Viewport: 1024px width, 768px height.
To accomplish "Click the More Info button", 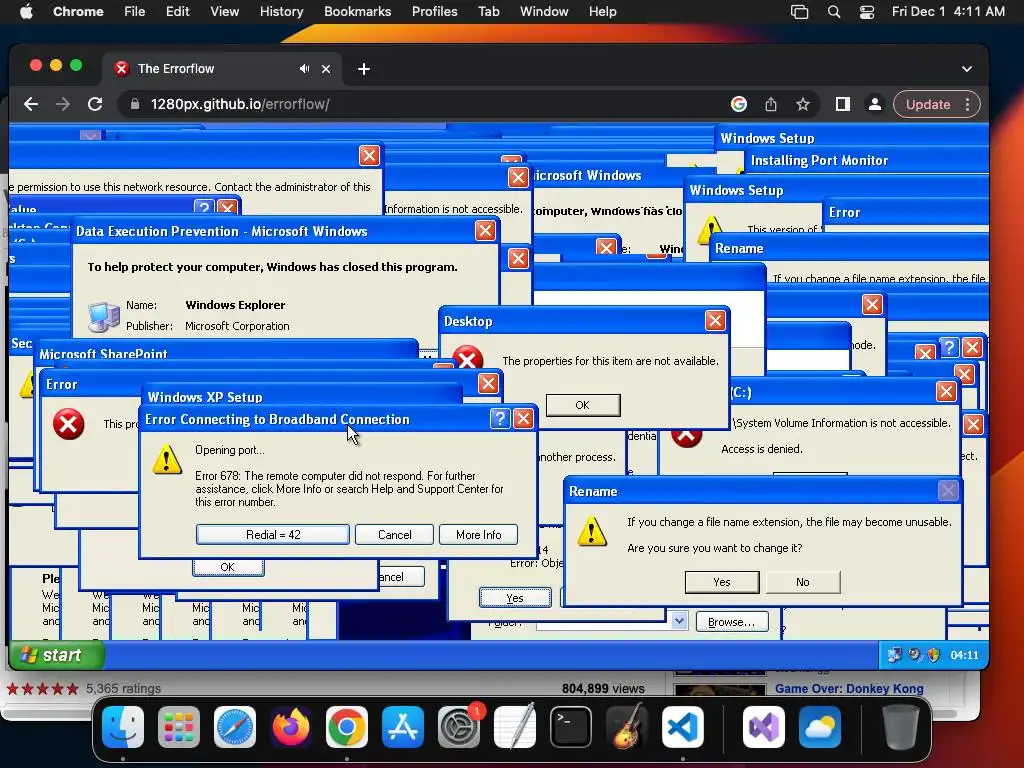I will pyautogui.click(x=479, y=535).
